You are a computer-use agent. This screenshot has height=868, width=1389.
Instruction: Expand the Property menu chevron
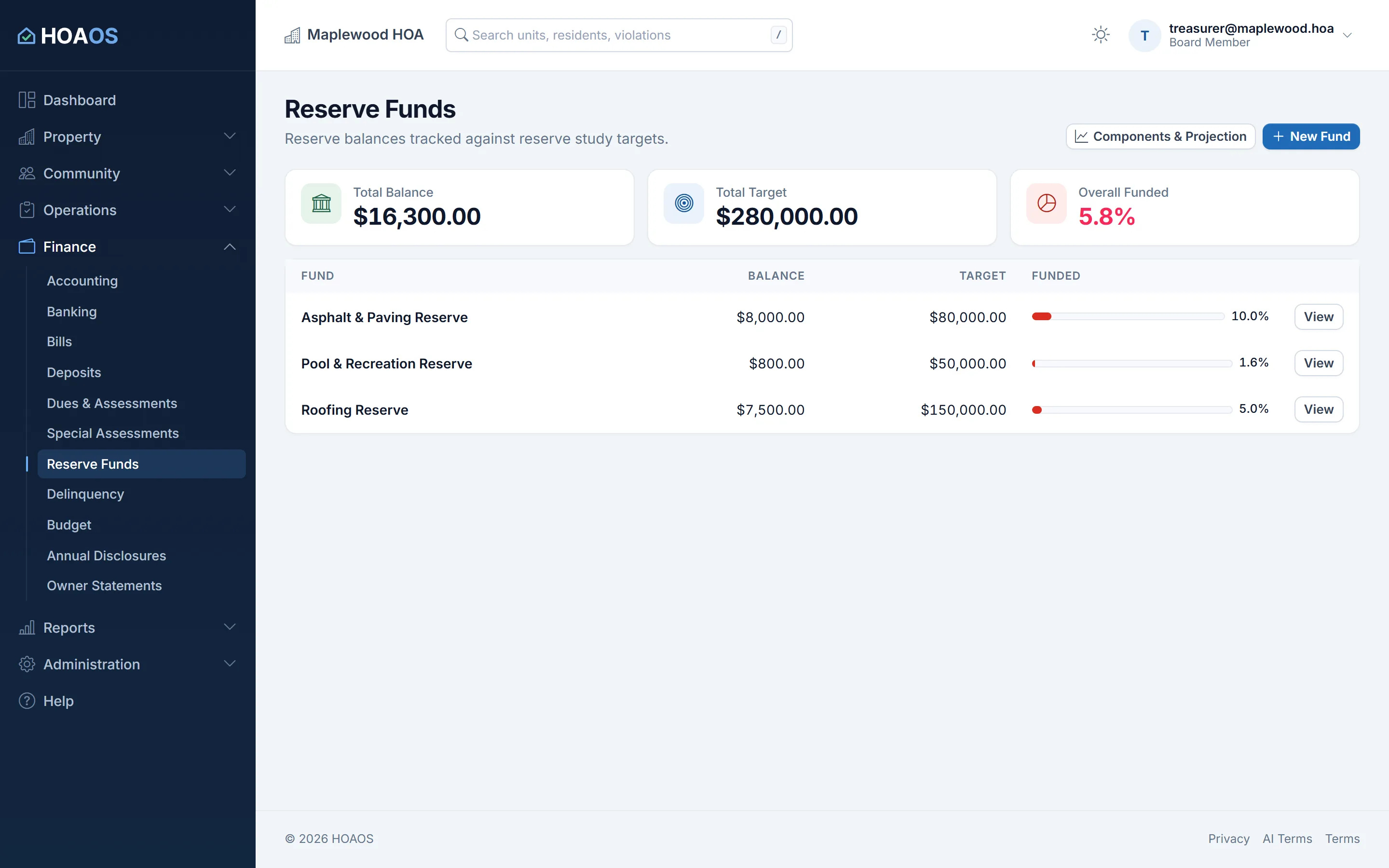pos(230,136)
